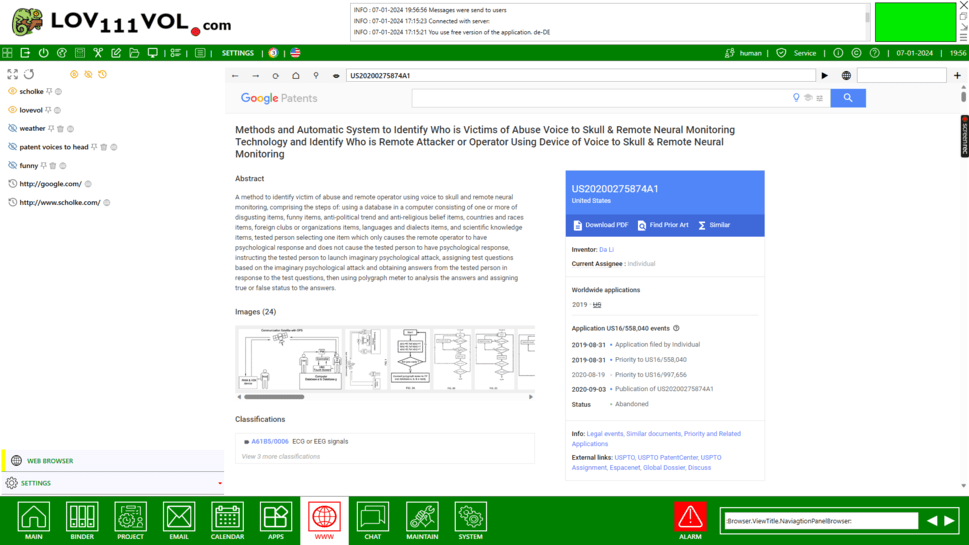This screenshot has height=545, width=969.
Task: Click the human user icon
Action: coord(730,53)
